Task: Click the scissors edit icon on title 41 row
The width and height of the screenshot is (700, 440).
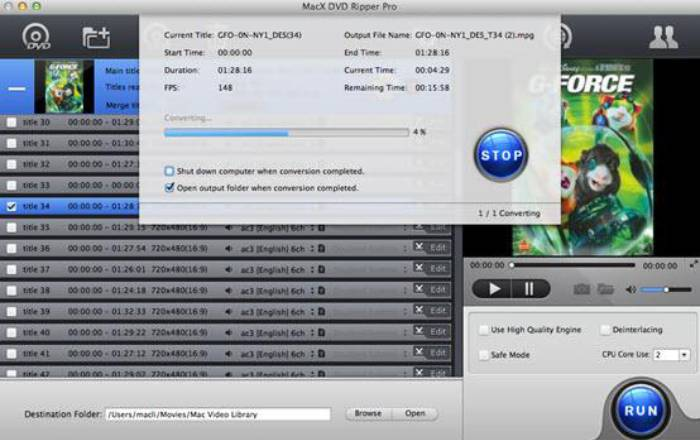Action: pyautogui.click(x=419, y=351)
